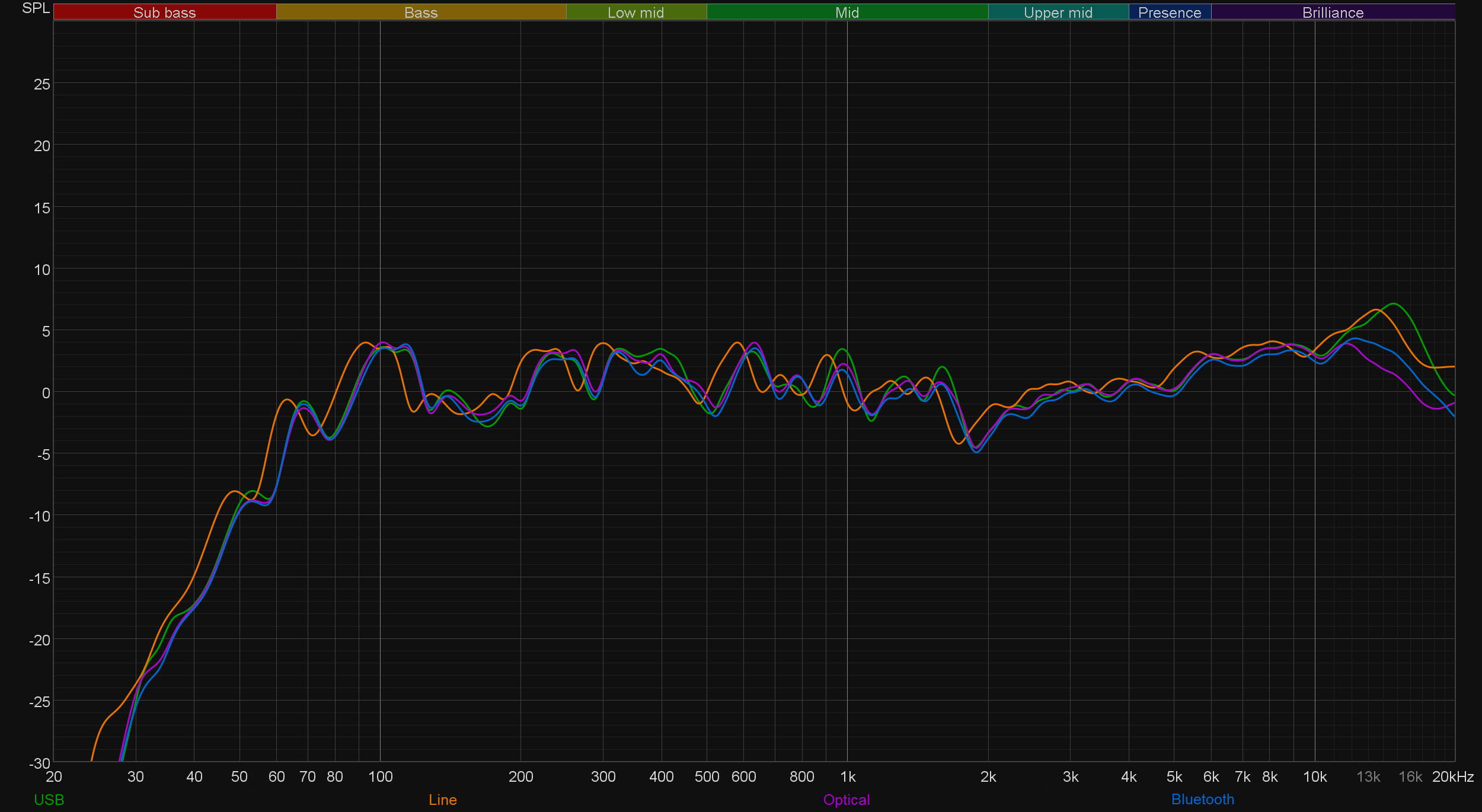Image resolution: width=1482 pixels, height=812 pixels.
Task: Click the SPL axis label
Action: point(36,8)
